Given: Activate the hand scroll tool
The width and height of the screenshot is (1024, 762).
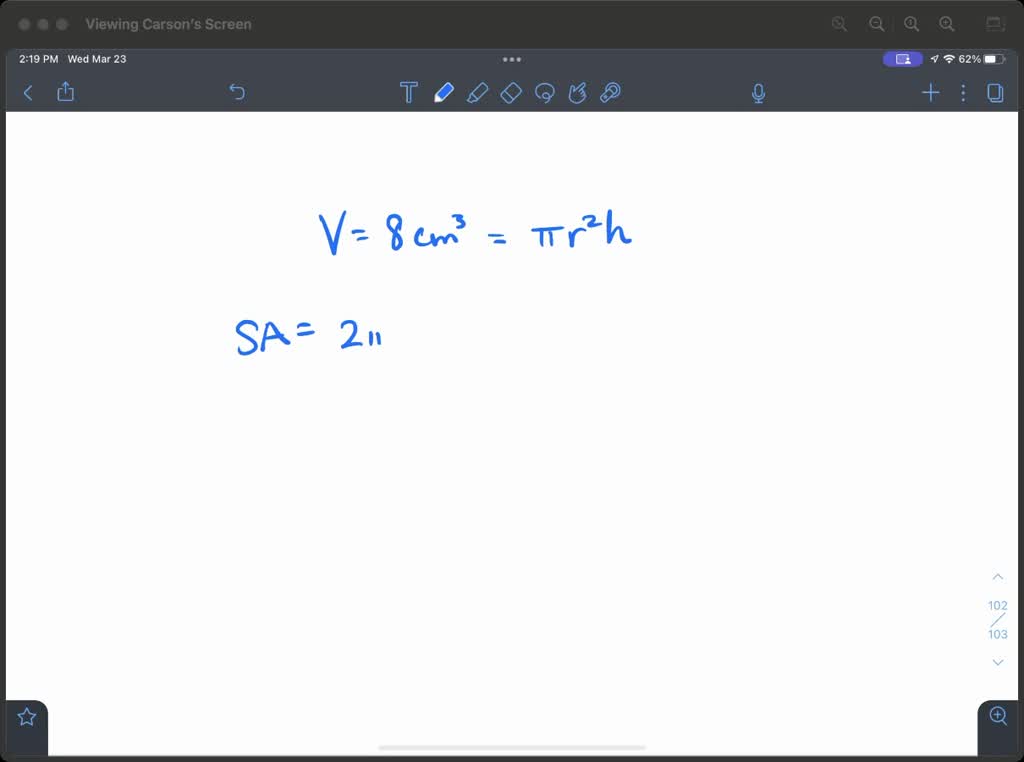Looking at the screenshot, I should pos(578,92).
